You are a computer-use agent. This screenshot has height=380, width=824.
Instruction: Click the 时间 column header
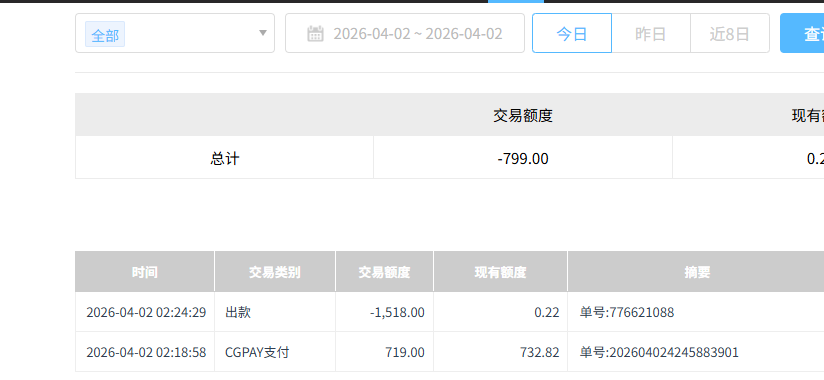coord(145,272)
